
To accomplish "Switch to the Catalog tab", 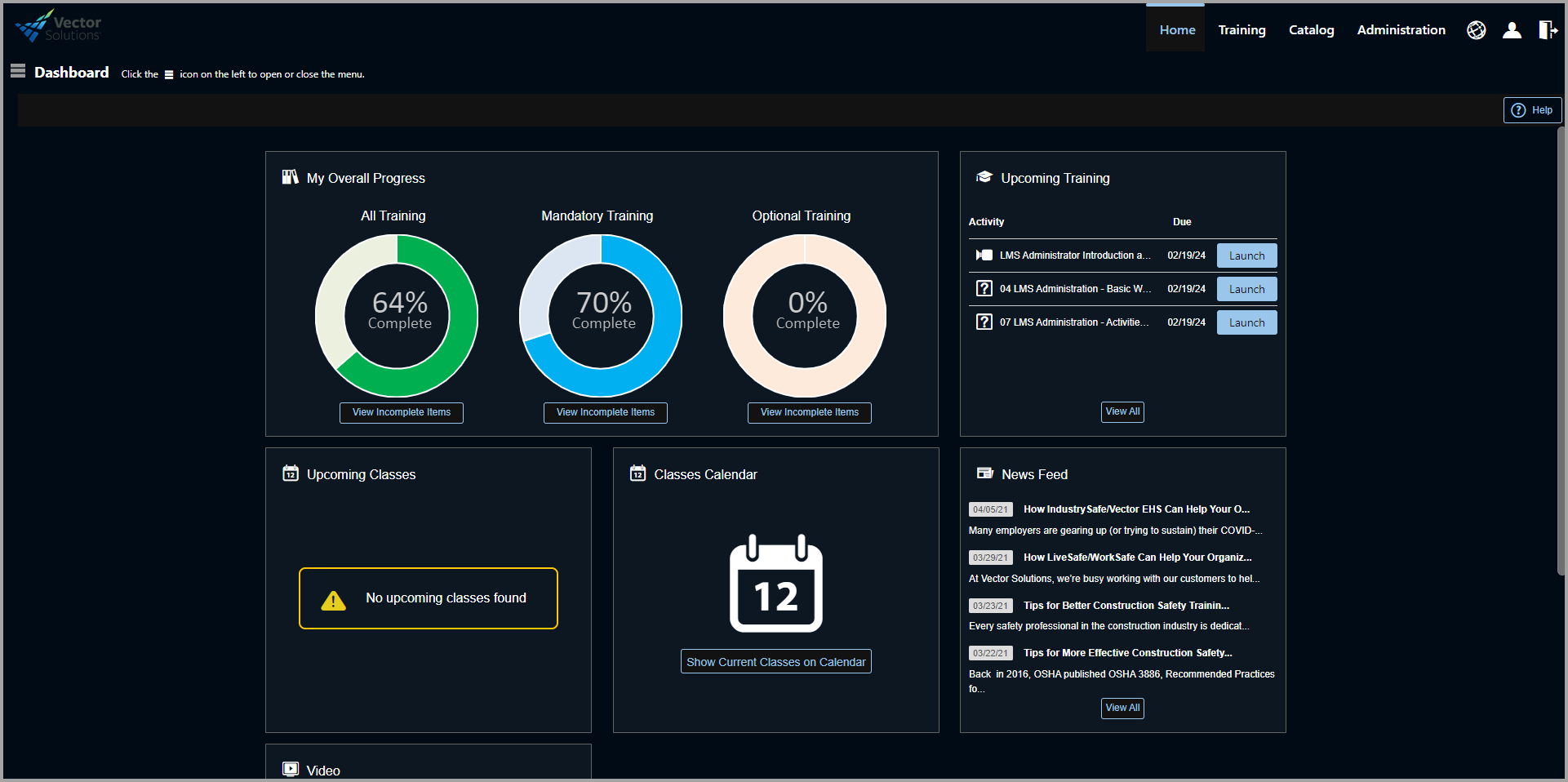I will [1311, 29].
